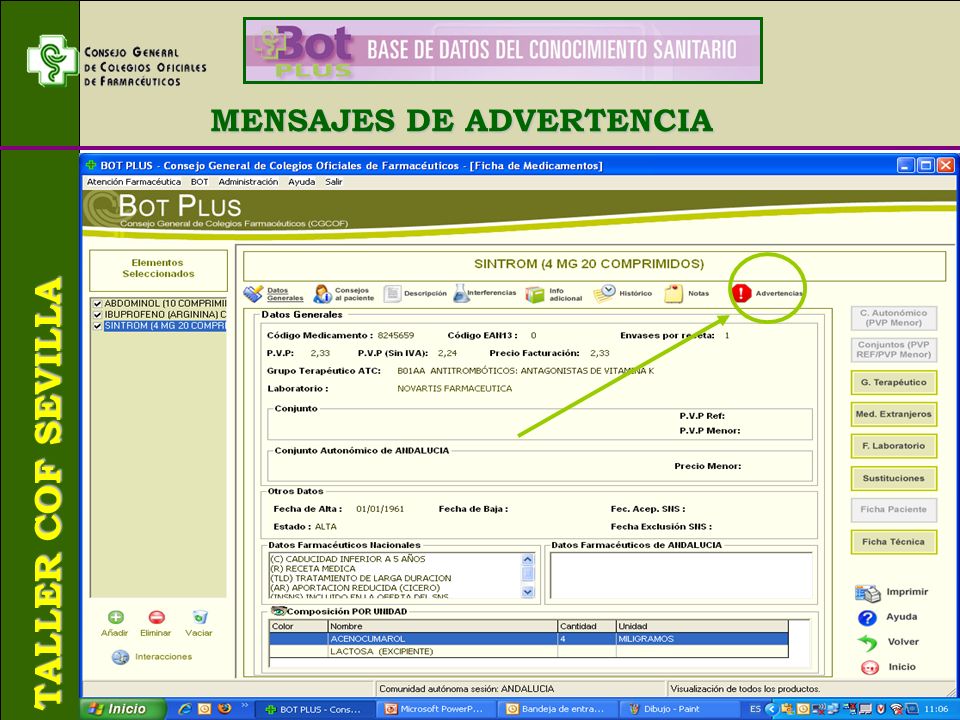Image resolution: width=960 pixels, height=720 pixels.
Task: Click the red Eliminar minus icon
Action: click(156, 617)
